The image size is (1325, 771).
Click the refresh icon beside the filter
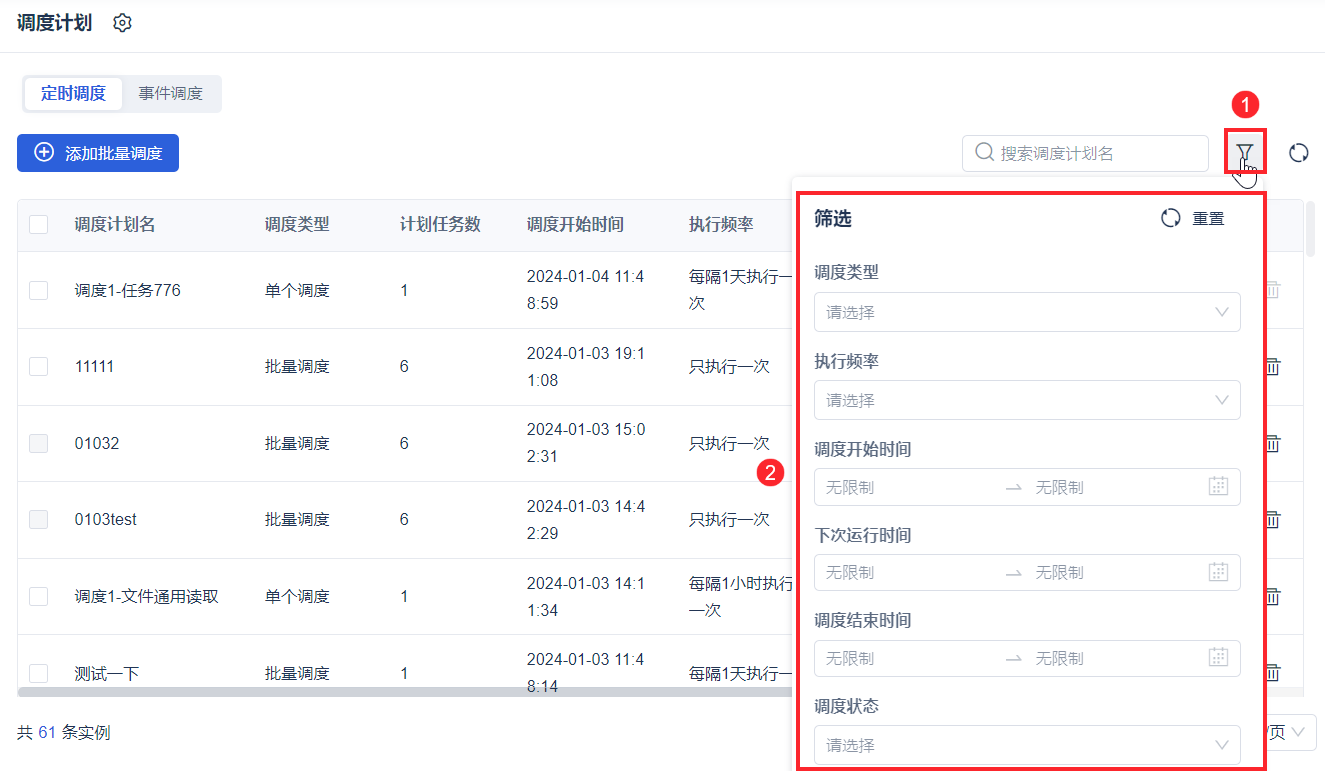point(1299,153)
